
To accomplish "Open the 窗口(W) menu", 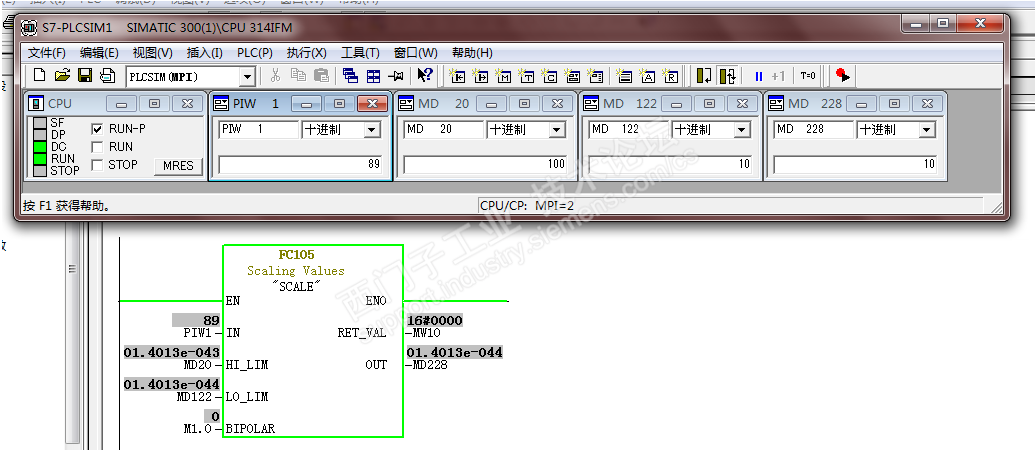I will coord(415,53).
